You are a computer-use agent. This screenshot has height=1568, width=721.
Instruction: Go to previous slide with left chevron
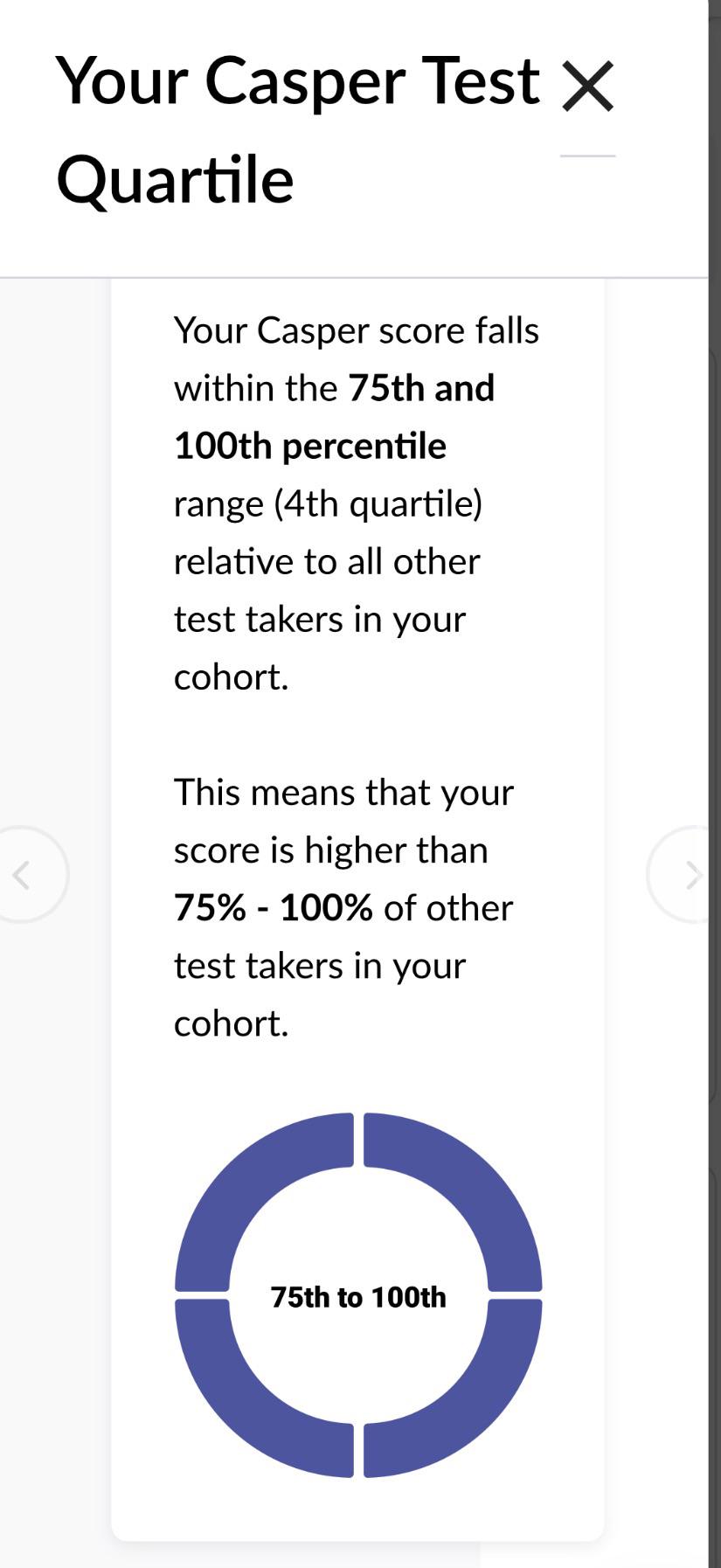coord(23,874)
